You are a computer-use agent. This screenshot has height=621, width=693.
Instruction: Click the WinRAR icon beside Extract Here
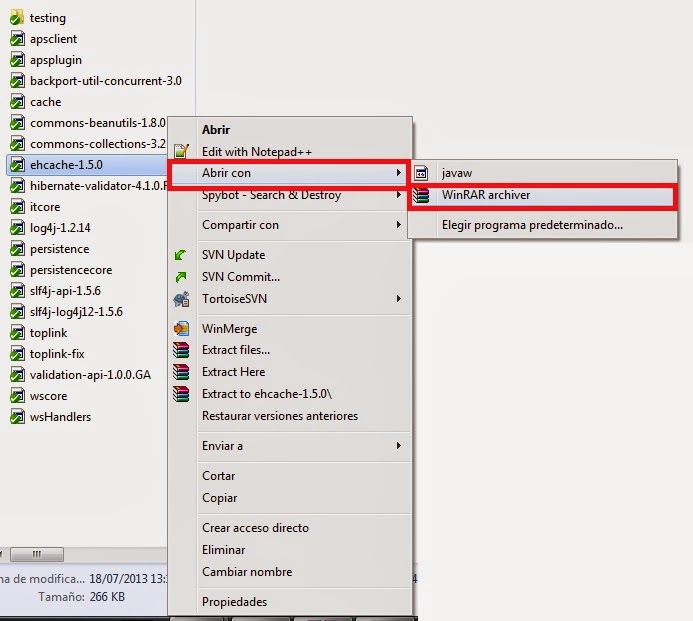tap(181, 372)
